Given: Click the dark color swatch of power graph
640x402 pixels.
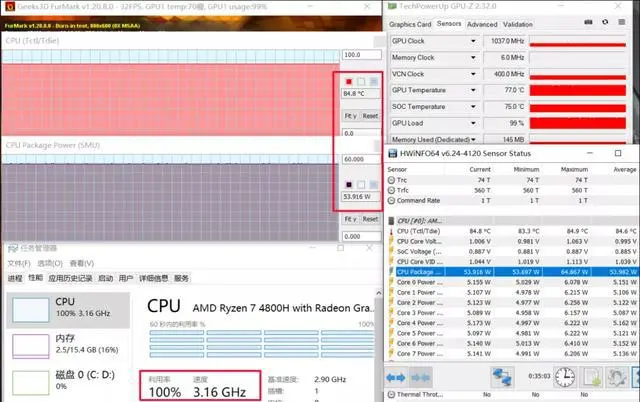Looking at the screenshot, I should (x=349, y=185).
